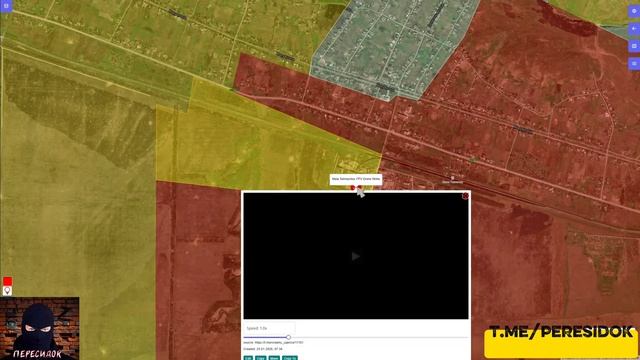Play the video in the popup
The width and height of the screenshot is (640, 360).
coord(356,256)
